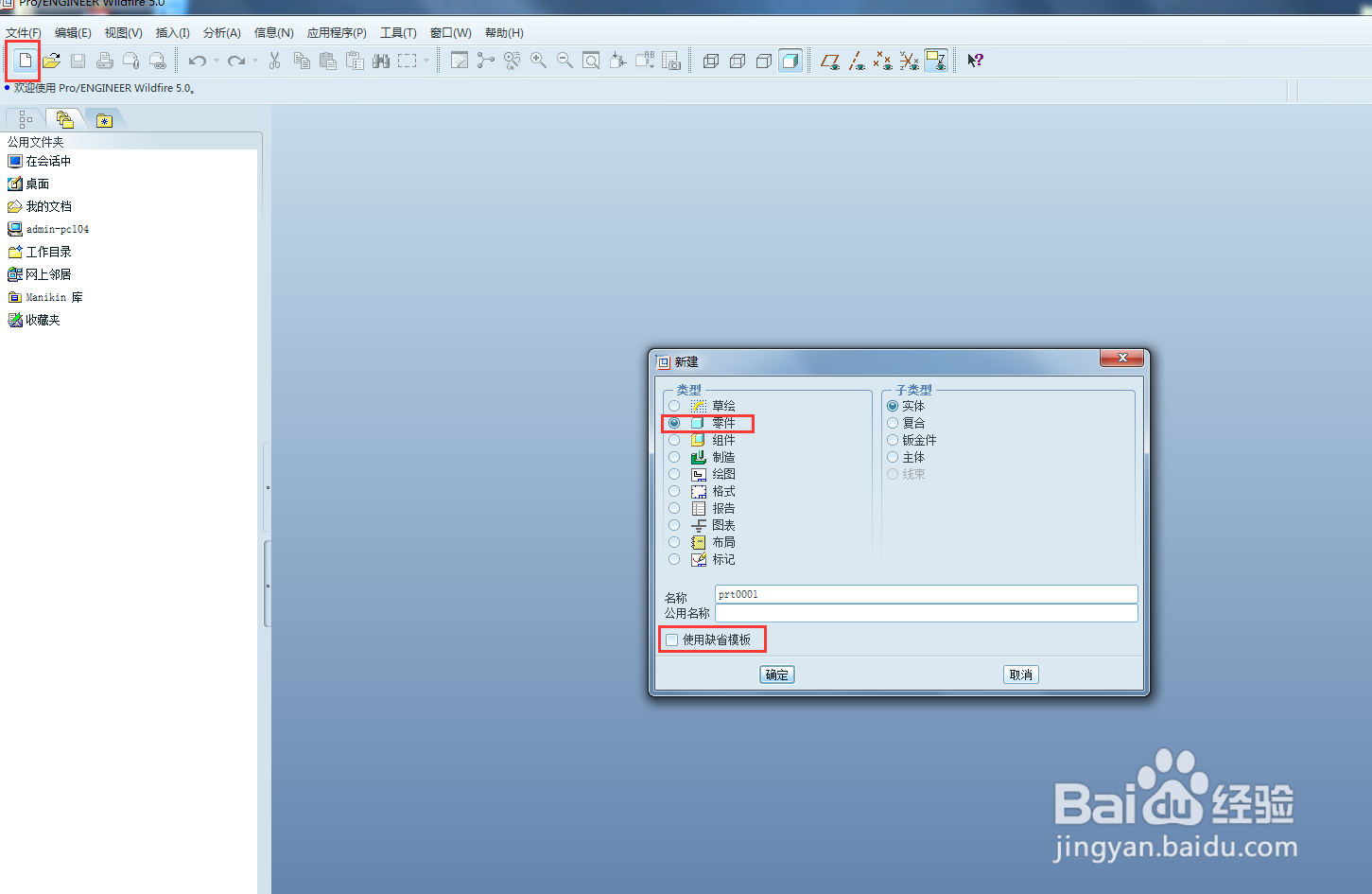Viewport: 1372px width, 894px height.
Task: Open dropdown arrow beside selection box icon
Action: 426,61
